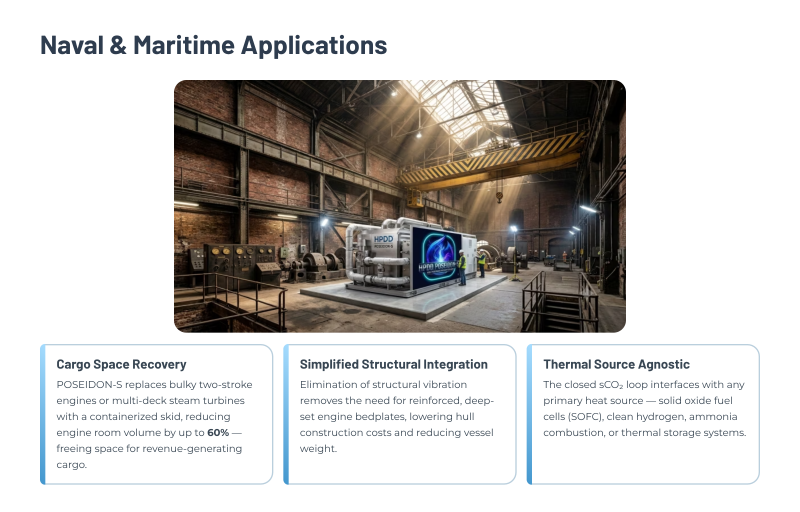Click the red crane hook in image
Screen dimensions: 800x512
499,196
